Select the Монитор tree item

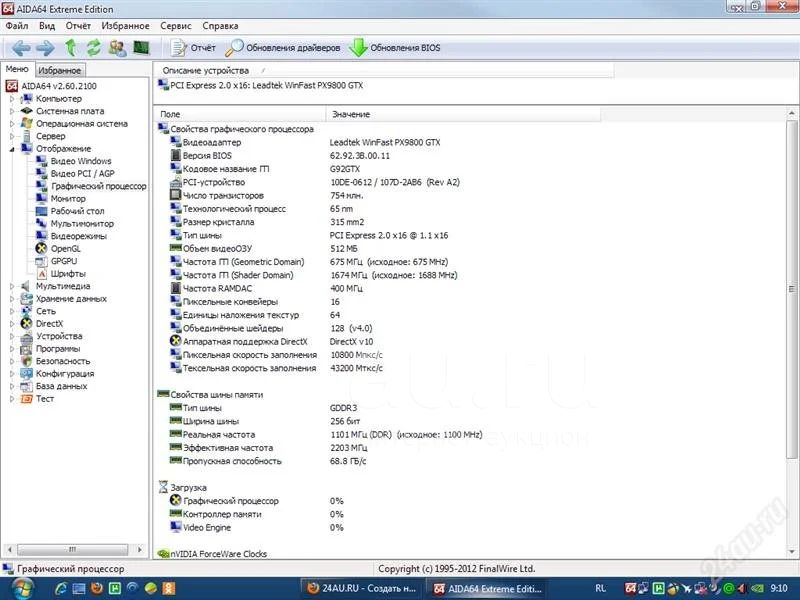click(68, 198)
